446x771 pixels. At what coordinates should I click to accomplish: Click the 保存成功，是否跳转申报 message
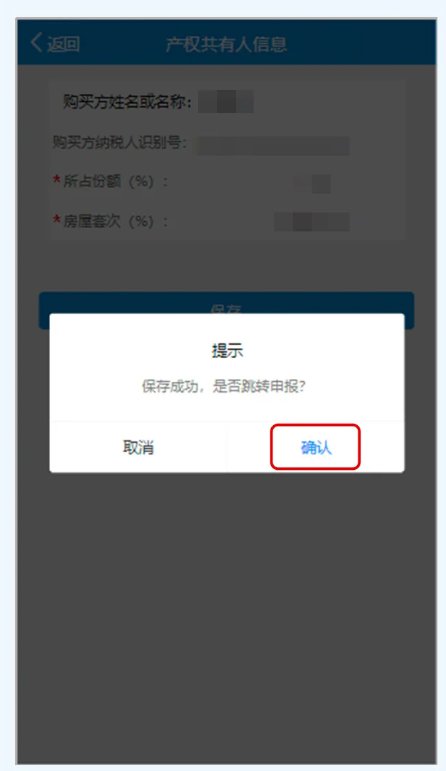pos(224,386)
